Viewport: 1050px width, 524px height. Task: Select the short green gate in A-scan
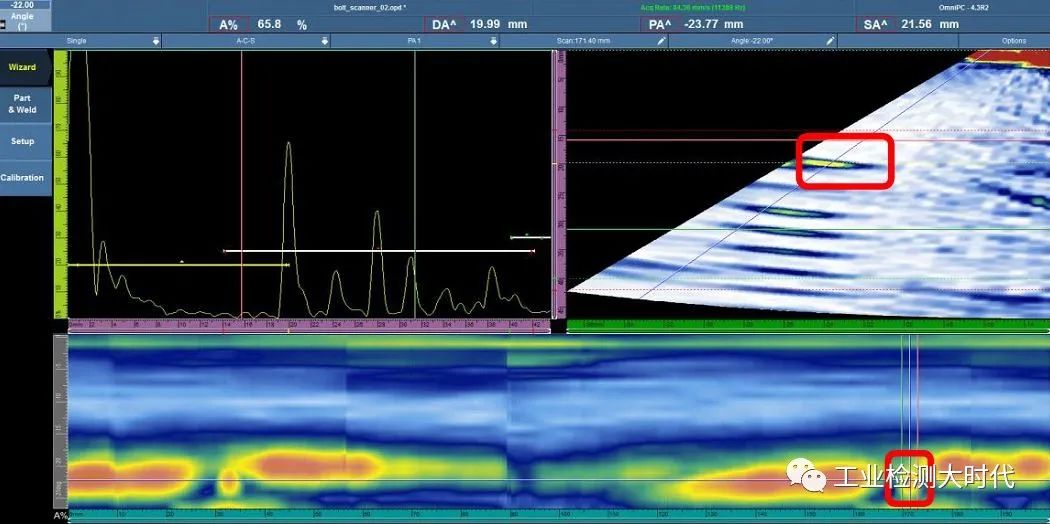point(530,237)
